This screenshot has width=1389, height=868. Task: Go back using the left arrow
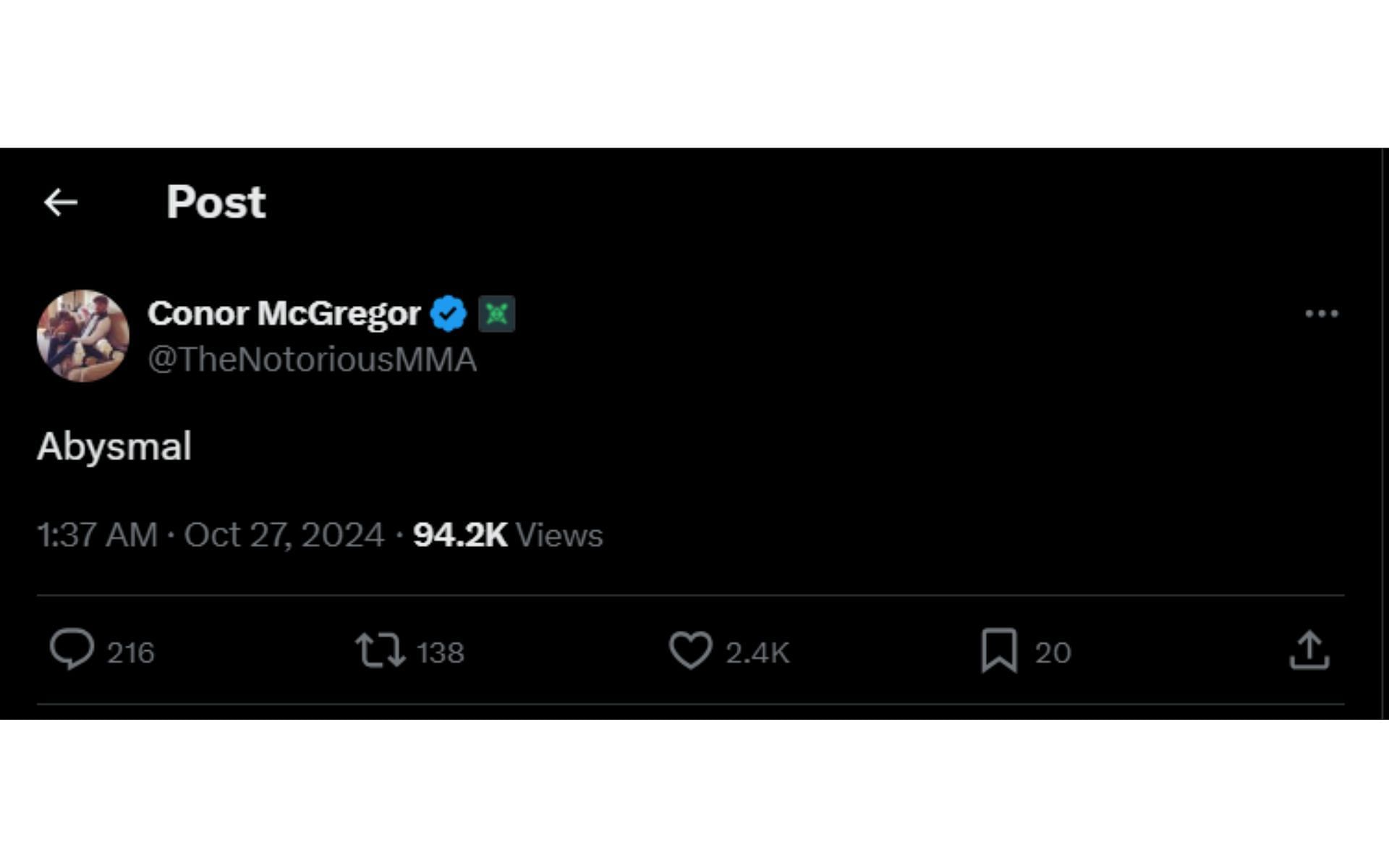coord(61,203)
